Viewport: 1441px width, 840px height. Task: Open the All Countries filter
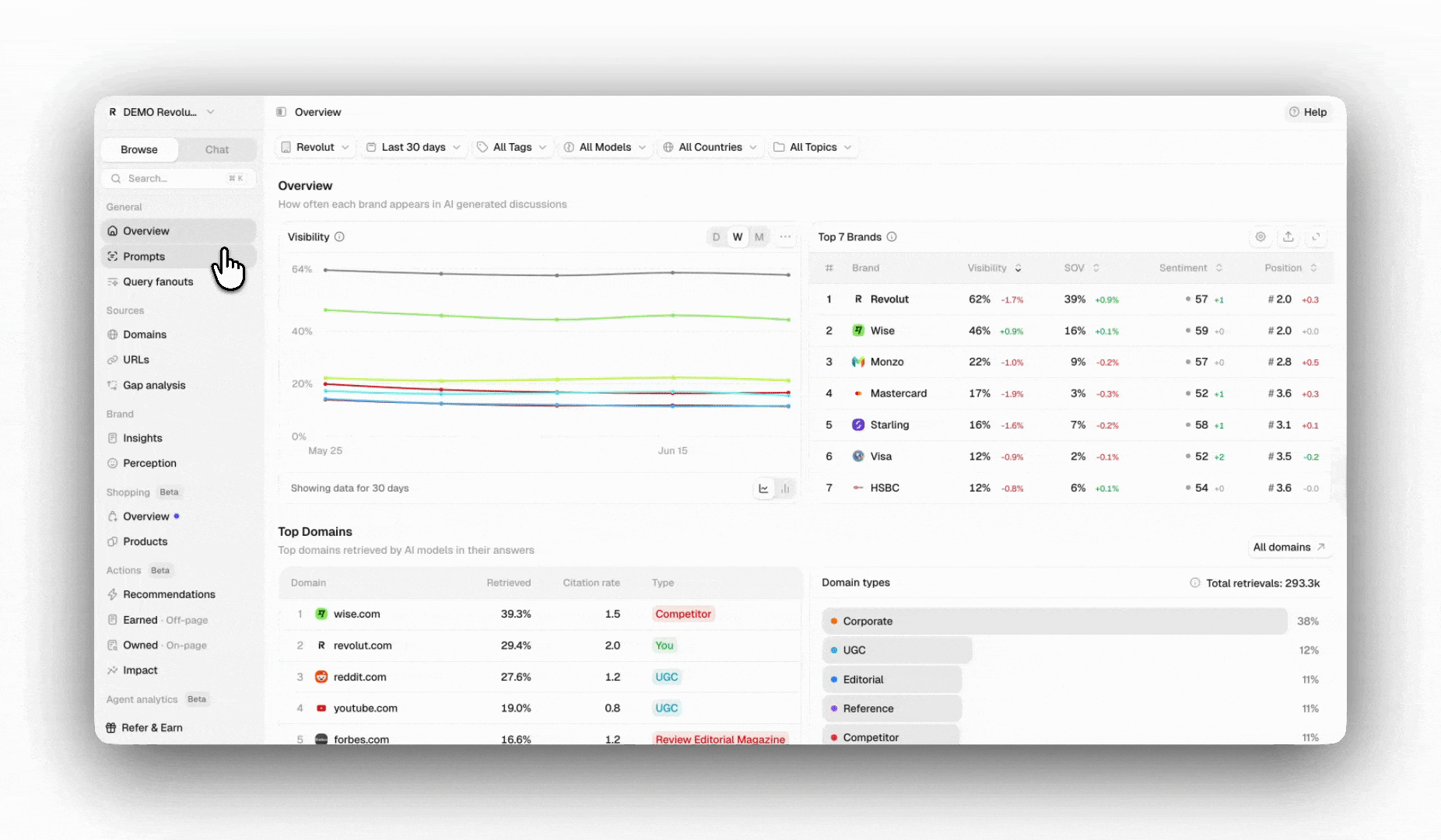click(x=710, y=147)
